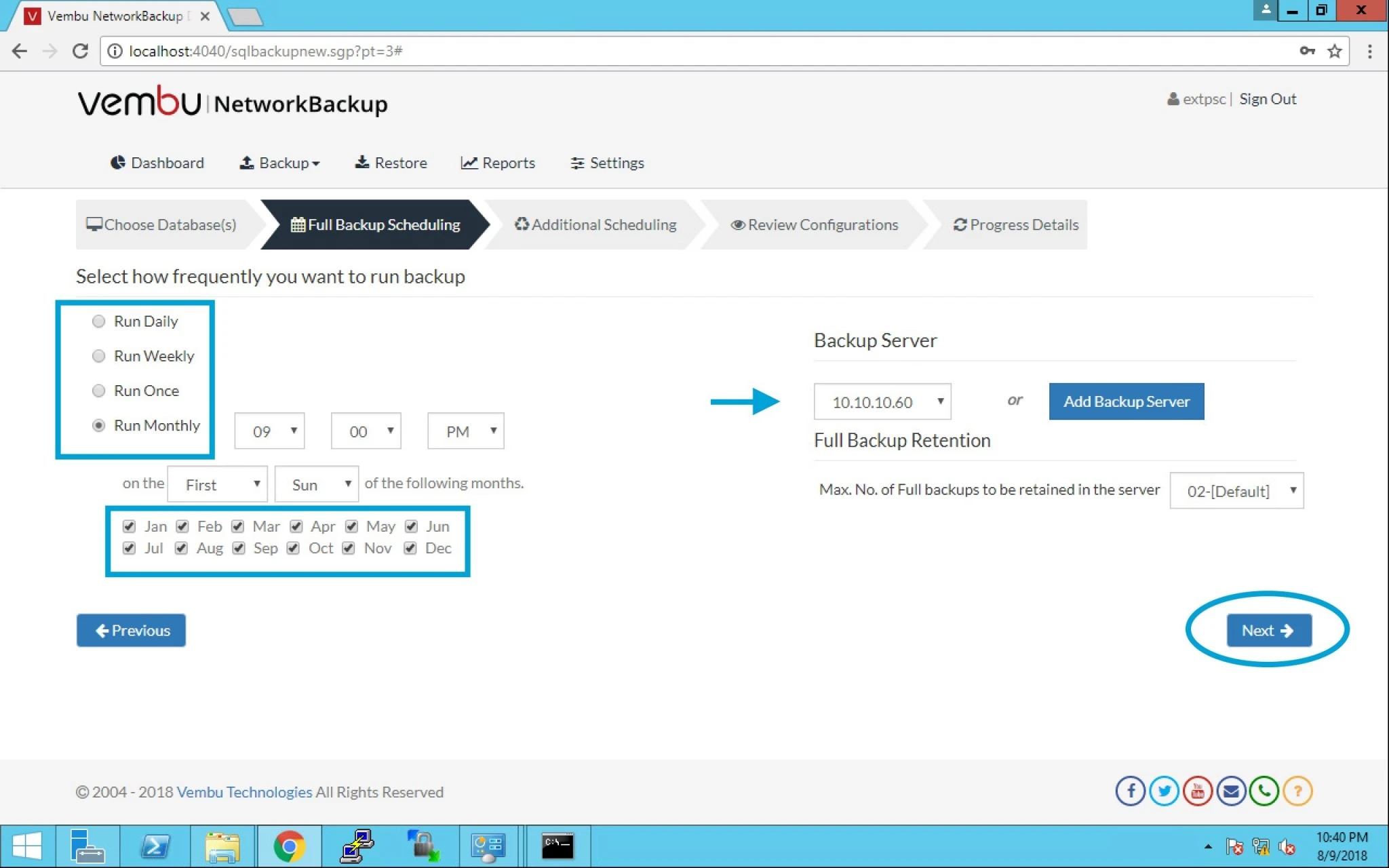The image size is (1389, 868).
Task: Click the Add Backup Server button
Action: [x=1127, y=401]
